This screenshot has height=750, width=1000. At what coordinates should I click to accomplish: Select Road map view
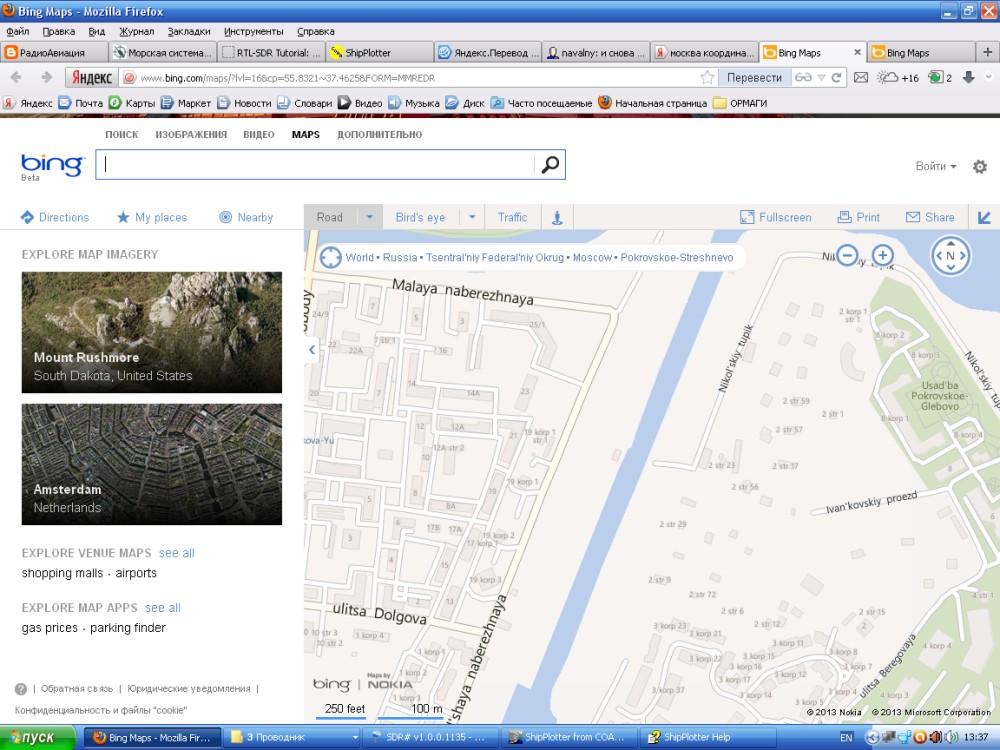click(x=330, y=217)
